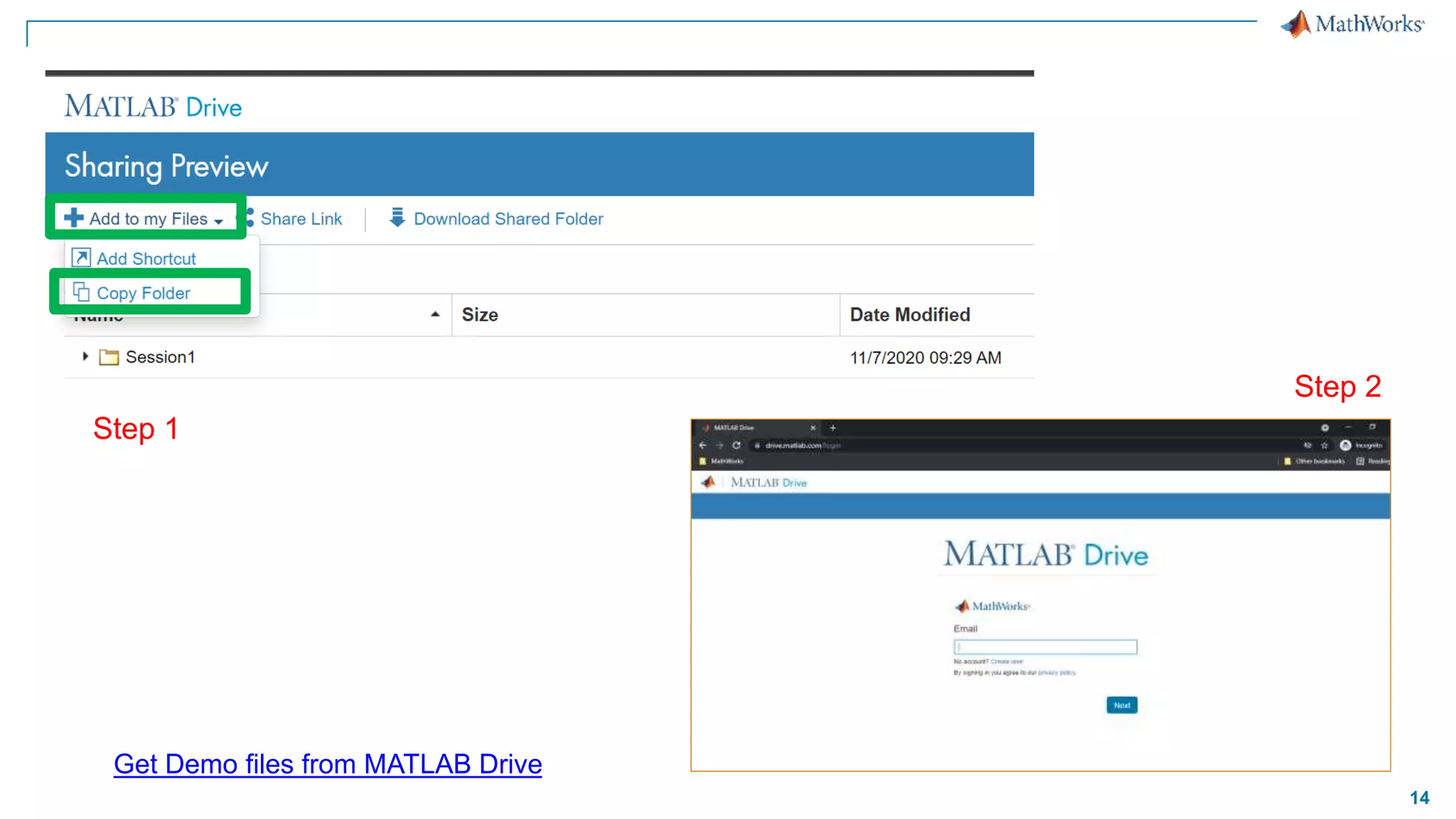Click the Next button on login form
1456x819 pixels.
click(1122, 705)
